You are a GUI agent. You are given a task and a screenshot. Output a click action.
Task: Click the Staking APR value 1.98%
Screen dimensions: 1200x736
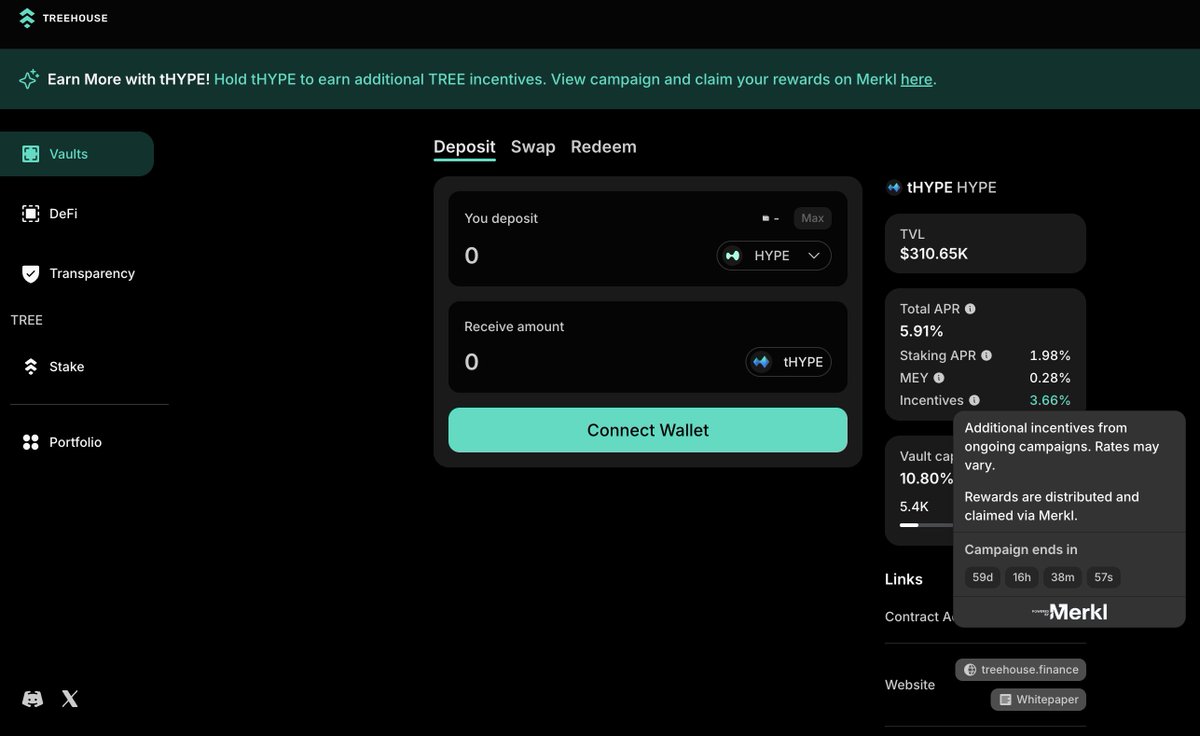click(x=1050, y=355)
